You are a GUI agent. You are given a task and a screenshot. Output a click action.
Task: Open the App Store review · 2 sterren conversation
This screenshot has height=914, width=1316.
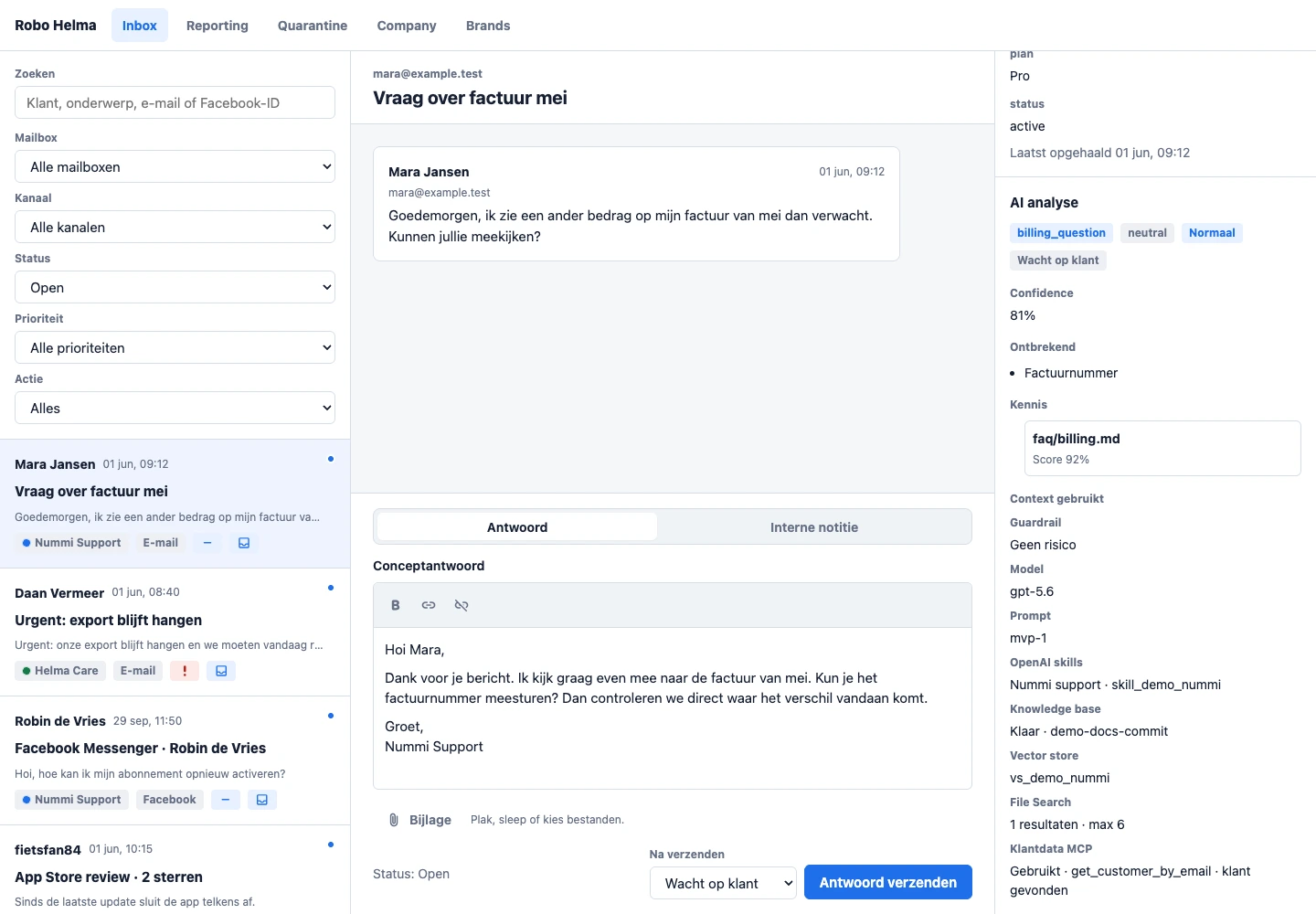[175, 869]
